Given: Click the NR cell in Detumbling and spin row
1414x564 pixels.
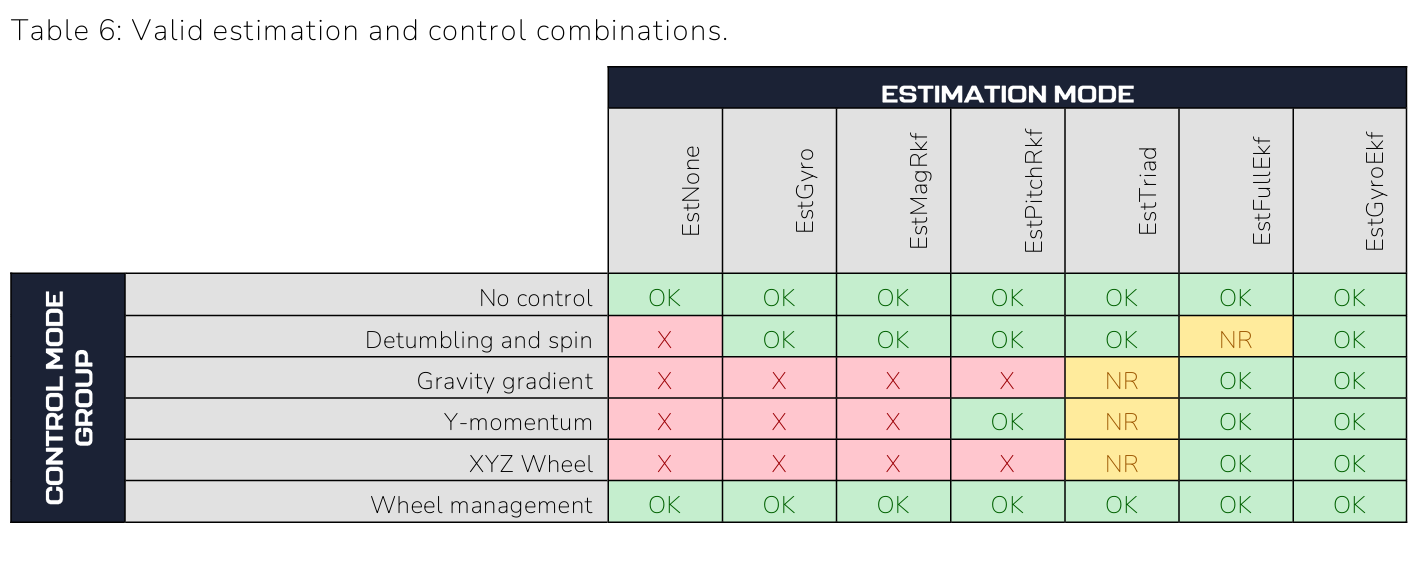Looking at the screenshot, I should (x=1236, y=340).
